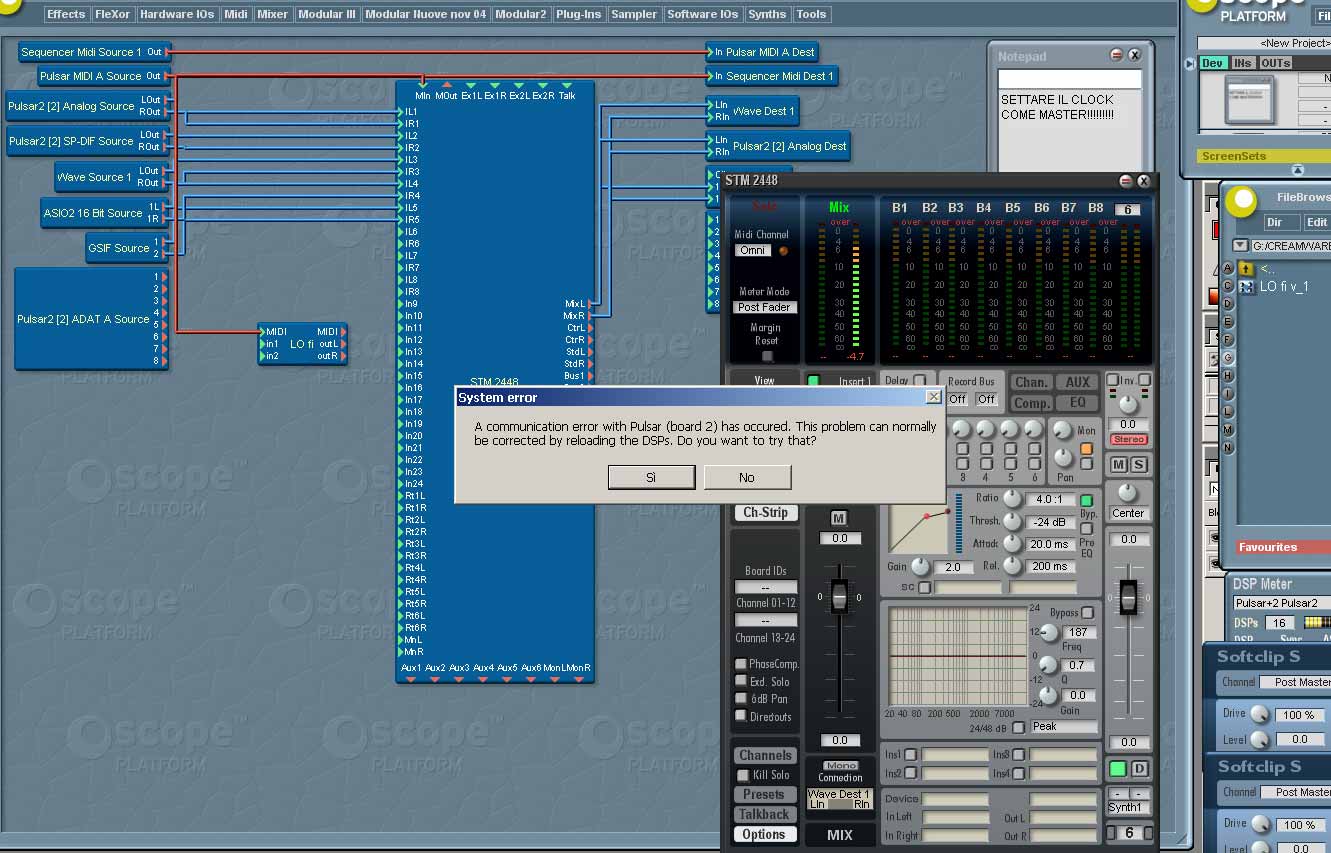Image resolution: width=1331 pixels, height=853 pixels.
Task: Select the Pulsar2 ADAT A Source module
Action: tap(91, 319)
